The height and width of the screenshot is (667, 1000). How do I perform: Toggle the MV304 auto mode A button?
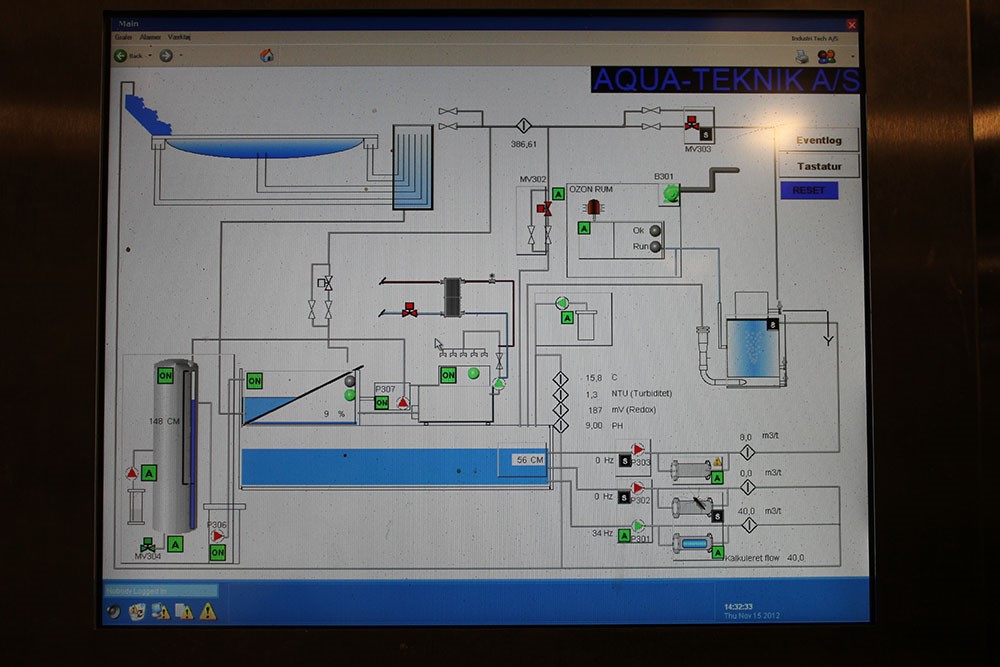coord(175,544)
